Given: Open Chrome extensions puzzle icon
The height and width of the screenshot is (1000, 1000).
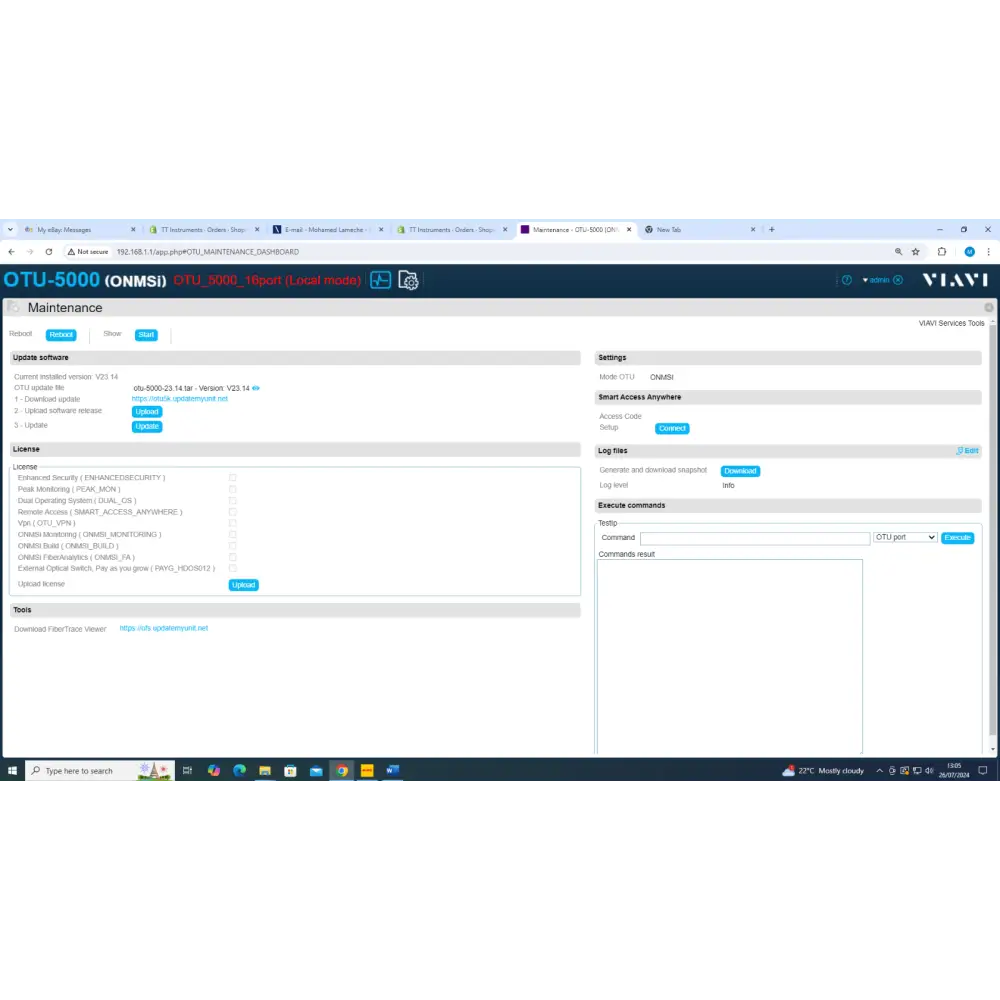Looking at the screenshot, I should click(942, 252).
